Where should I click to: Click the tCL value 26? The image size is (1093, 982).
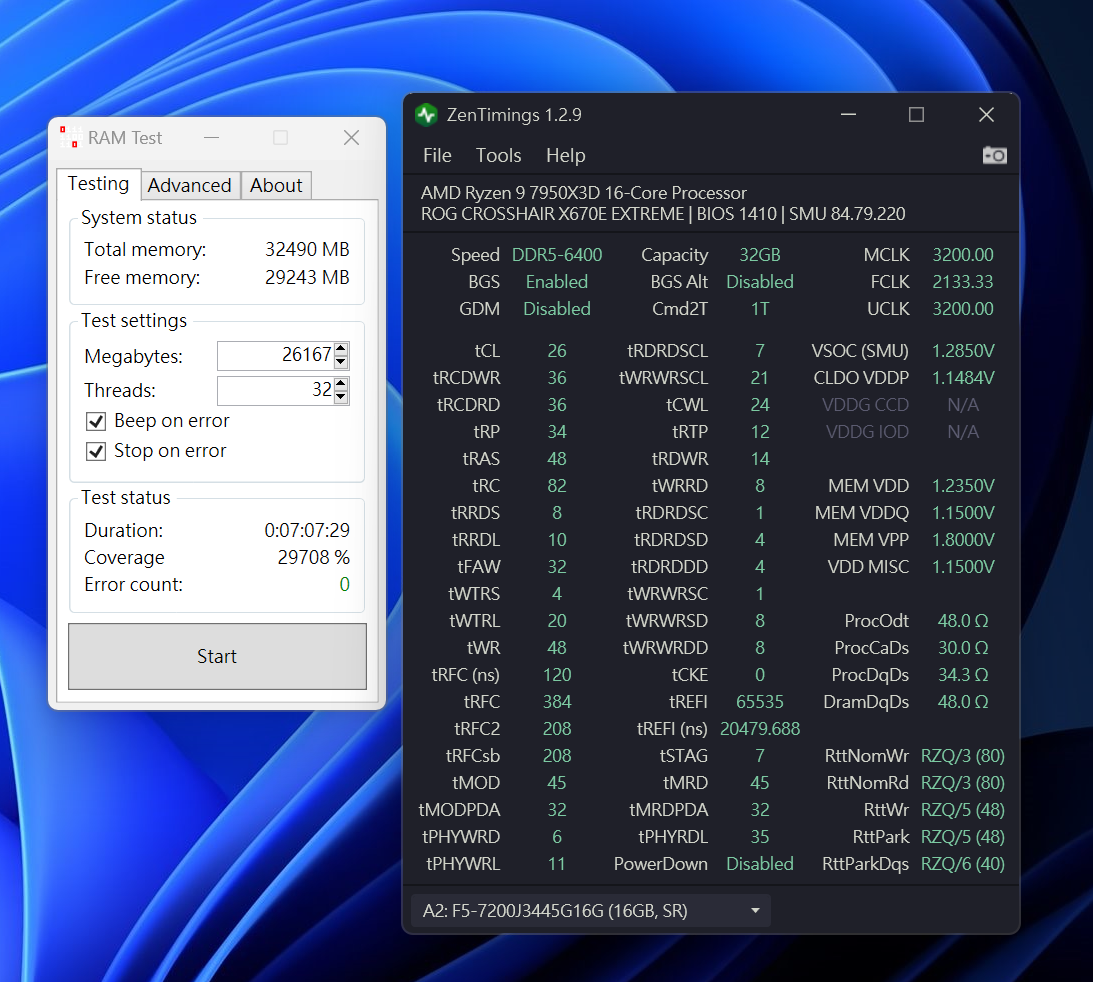click(x=557, y=351)
